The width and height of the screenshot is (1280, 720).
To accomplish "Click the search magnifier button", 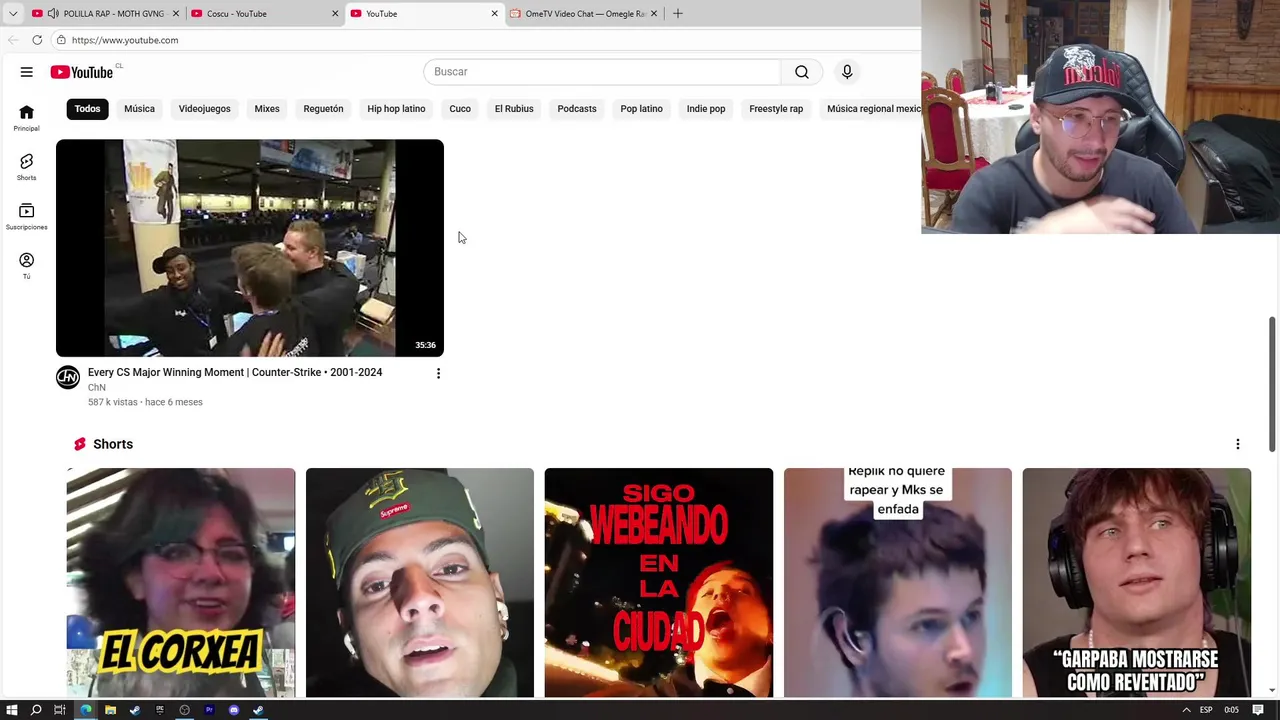I will point(801,72).
